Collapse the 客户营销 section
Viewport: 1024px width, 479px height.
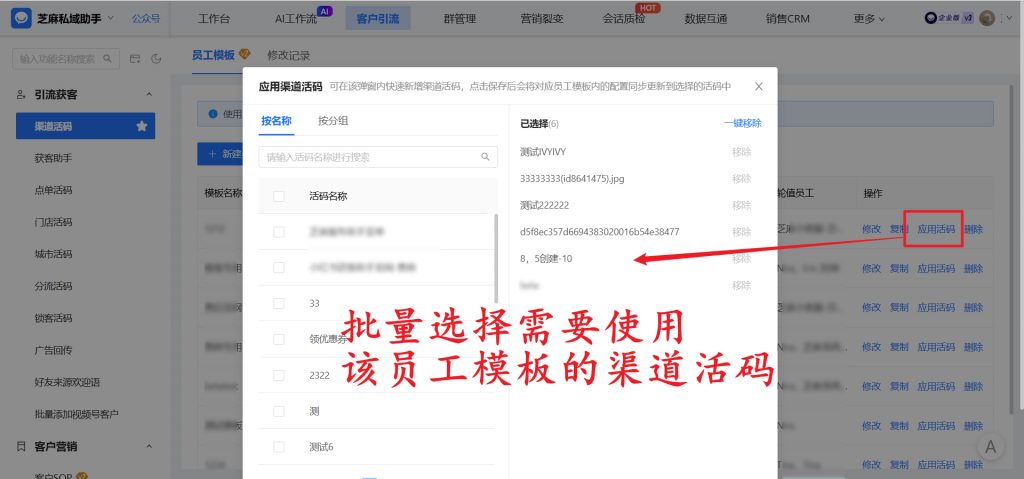[x=149, y=447]
